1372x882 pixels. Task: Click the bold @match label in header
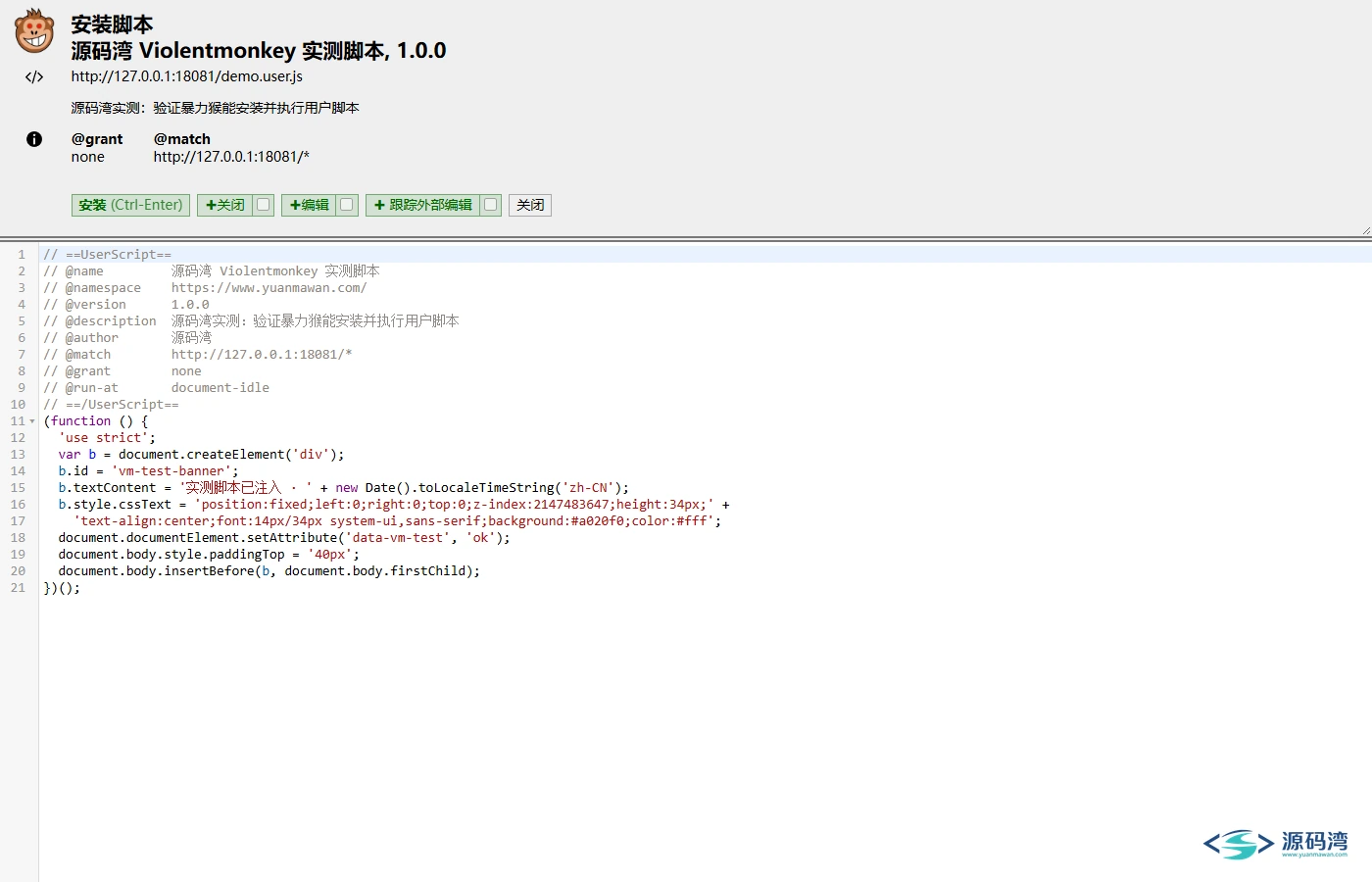click(182, 139)
